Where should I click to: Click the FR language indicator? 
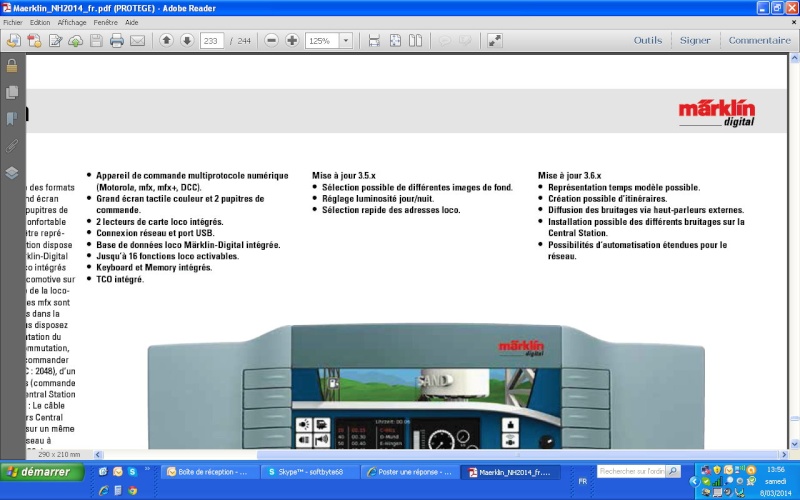click(x=583, y=481)
